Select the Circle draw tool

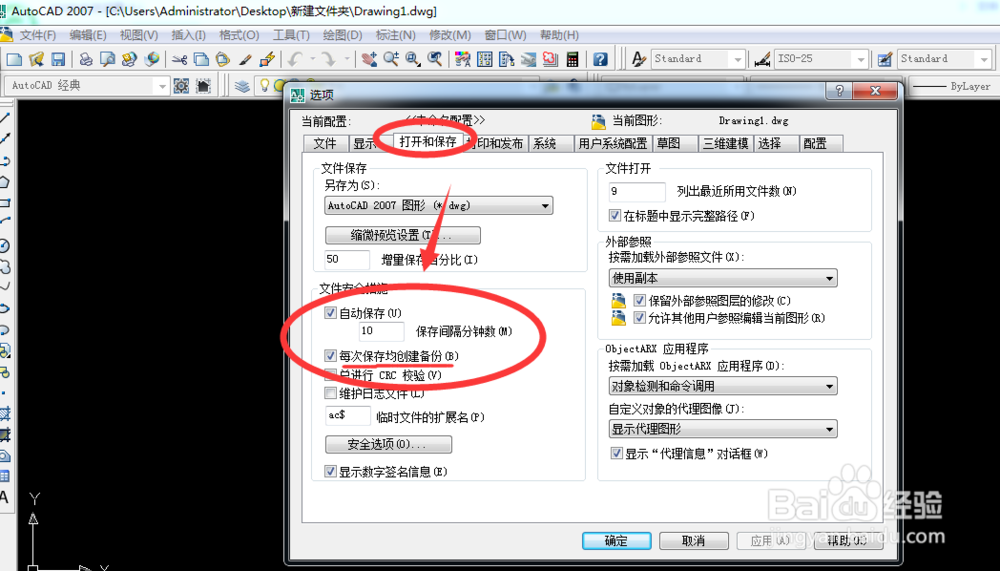tap(4, 246)
